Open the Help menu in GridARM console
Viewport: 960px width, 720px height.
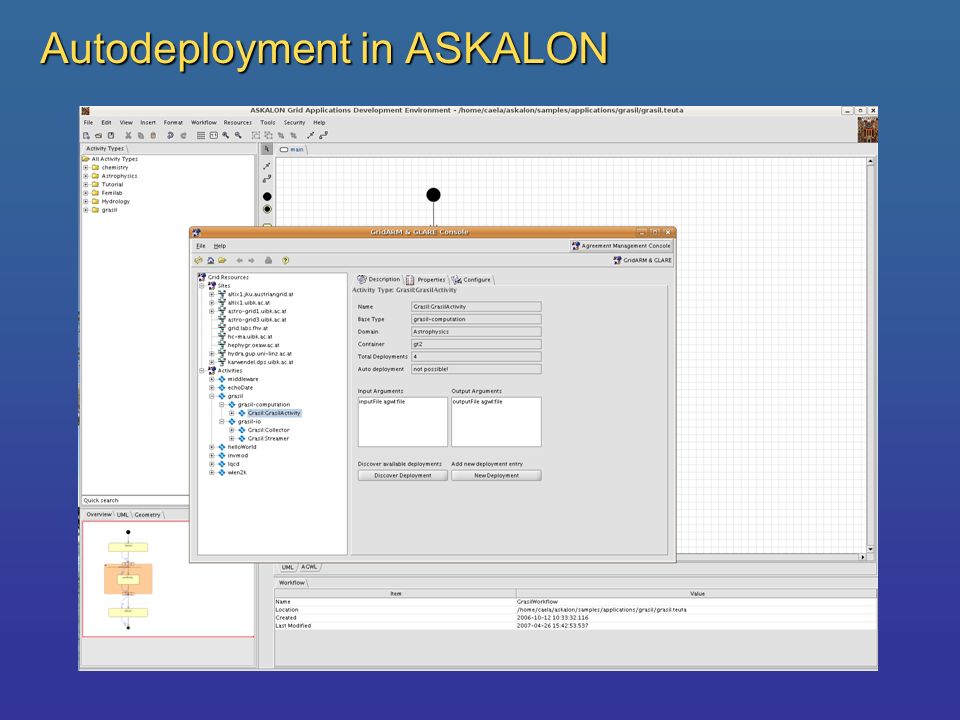220,246
